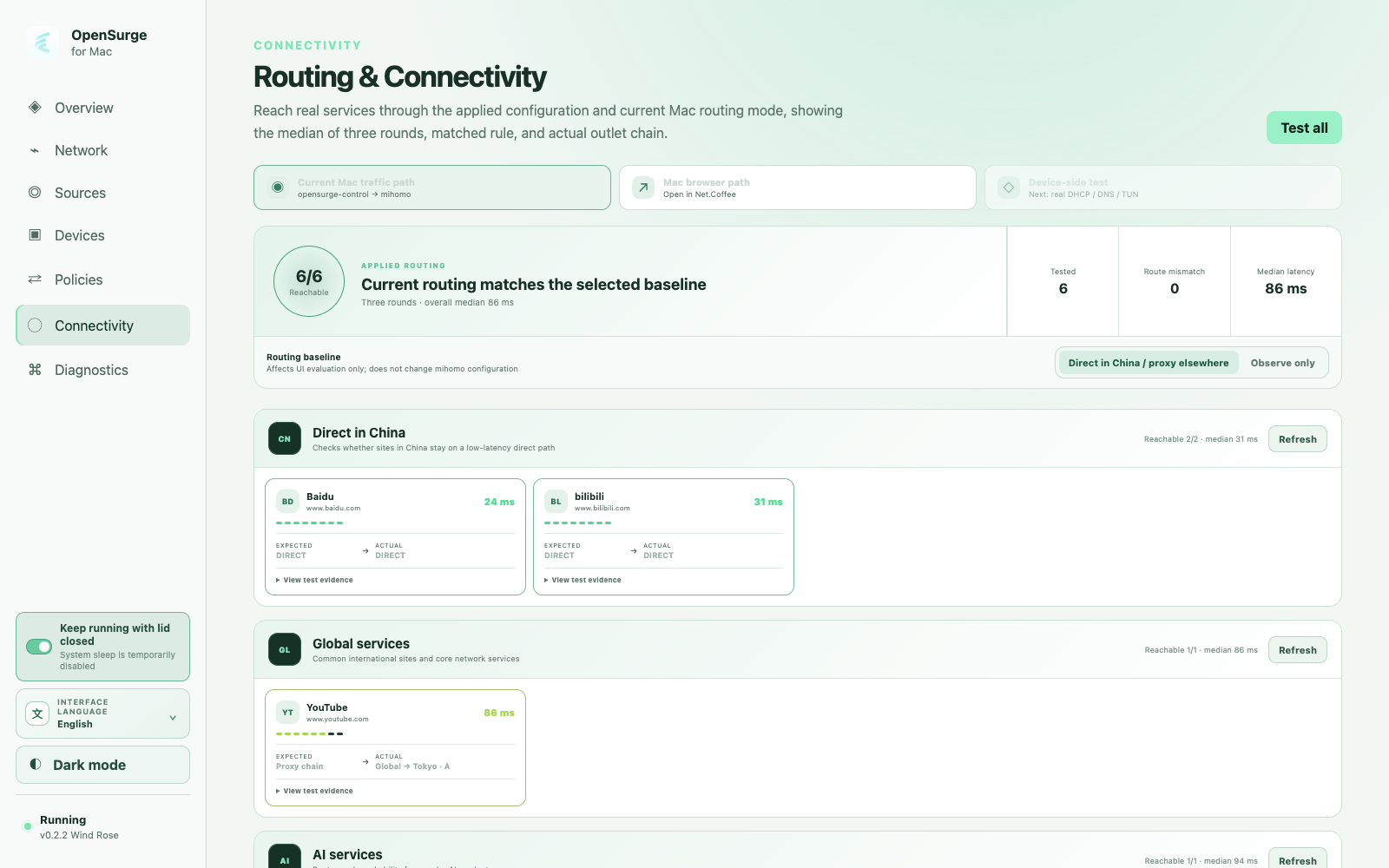Click the Connectivity circle icon
1389x868 pixels.
point(35,325)
